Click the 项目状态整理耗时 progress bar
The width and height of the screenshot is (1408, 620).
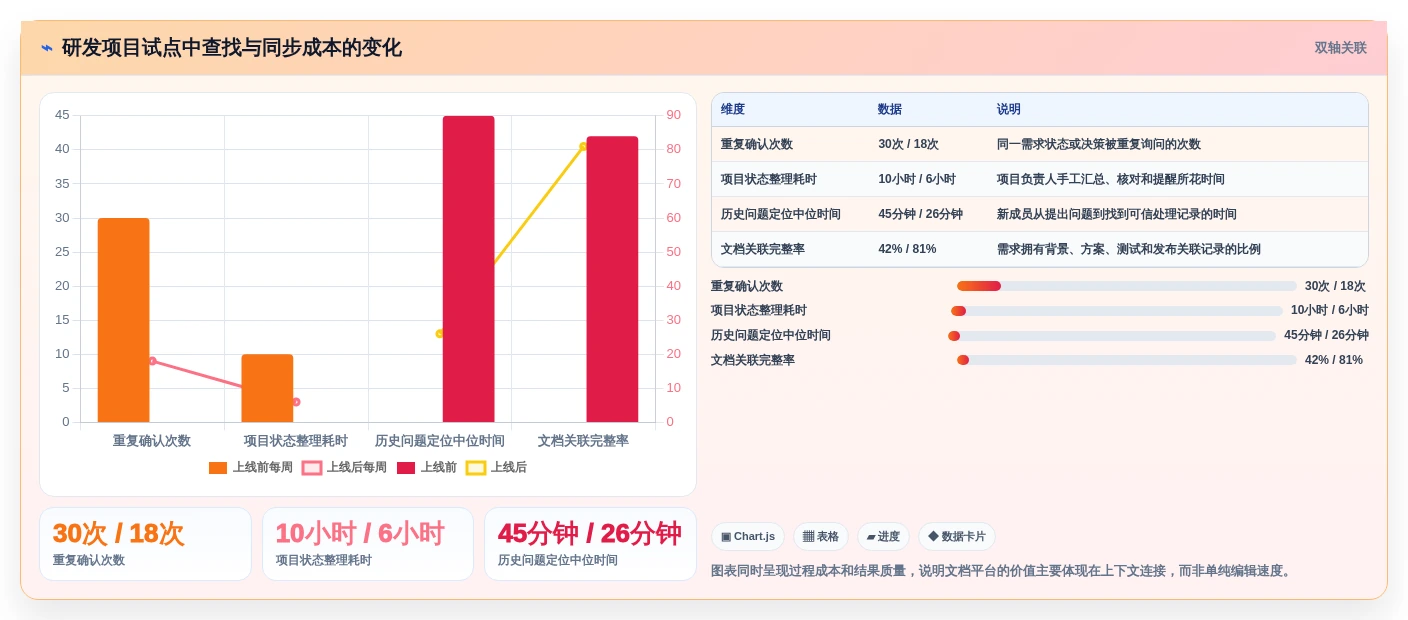pyautogui.click(x=1117, y=311)
